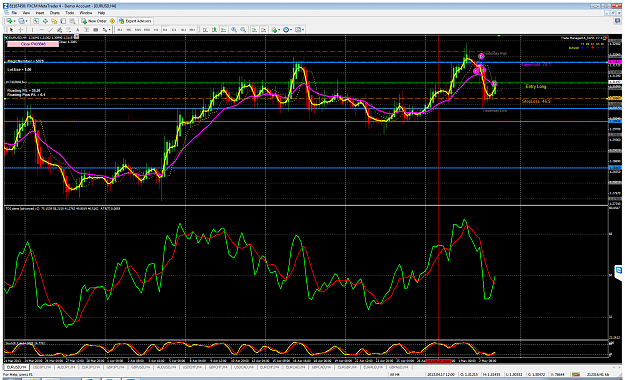This screenshot has width=625, height=380.
Task: Select the Equidistant Channel tool
Action: click(59, 30)
